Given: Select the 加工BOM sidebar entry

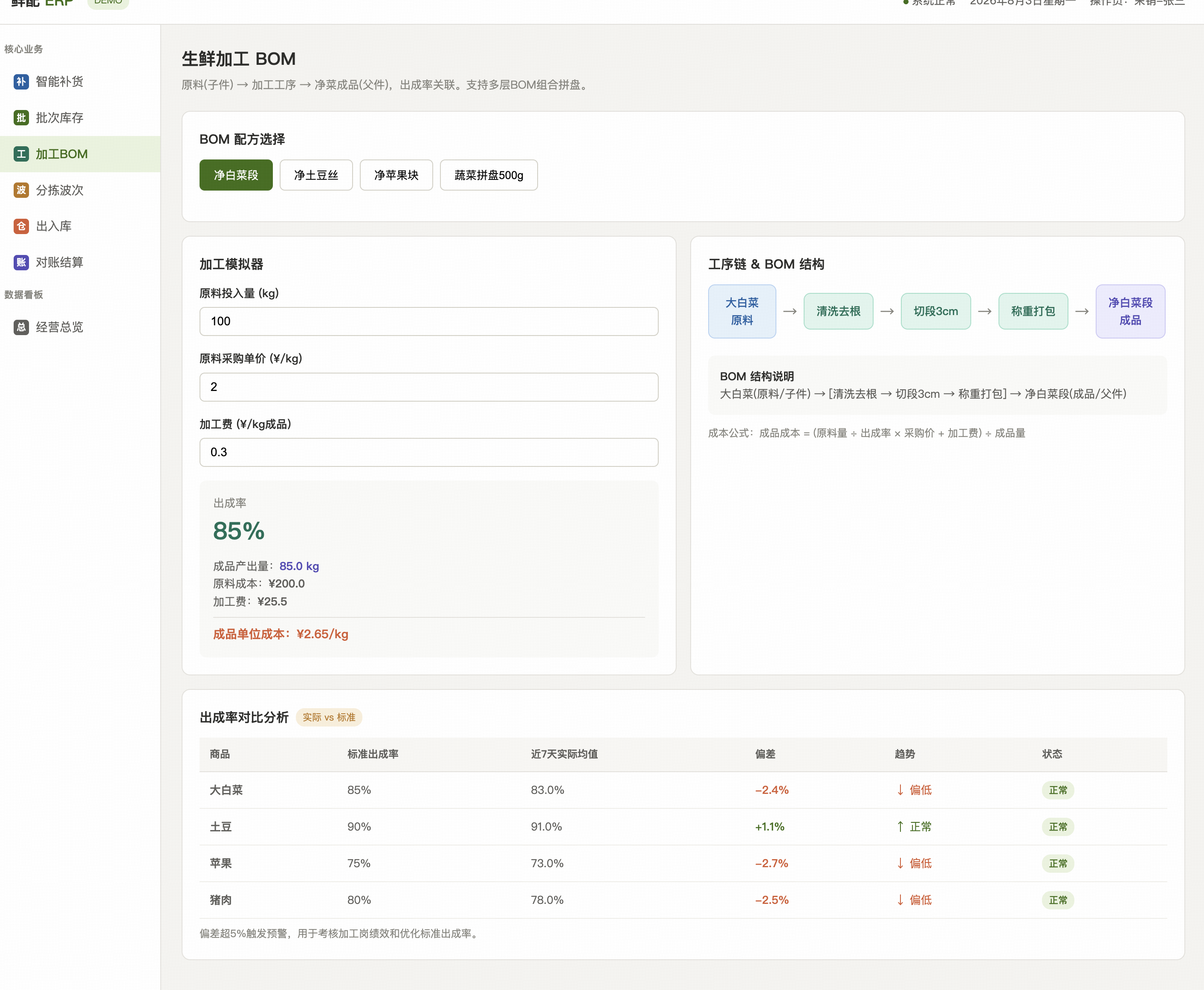Looking at the screenshot, I should pos(80,154).
